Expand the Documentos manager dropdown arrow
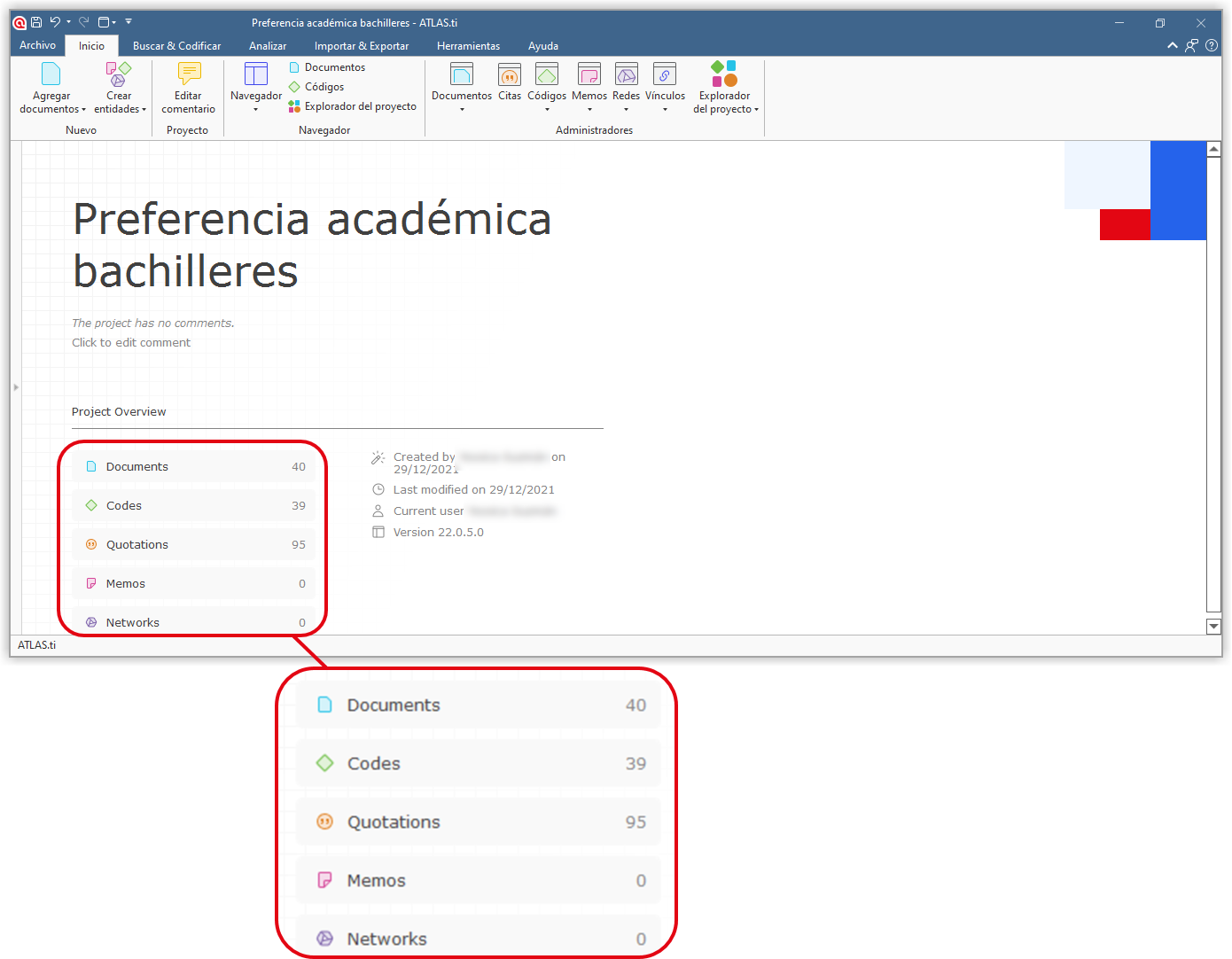Screen dimensions: 1232x959 462,110
